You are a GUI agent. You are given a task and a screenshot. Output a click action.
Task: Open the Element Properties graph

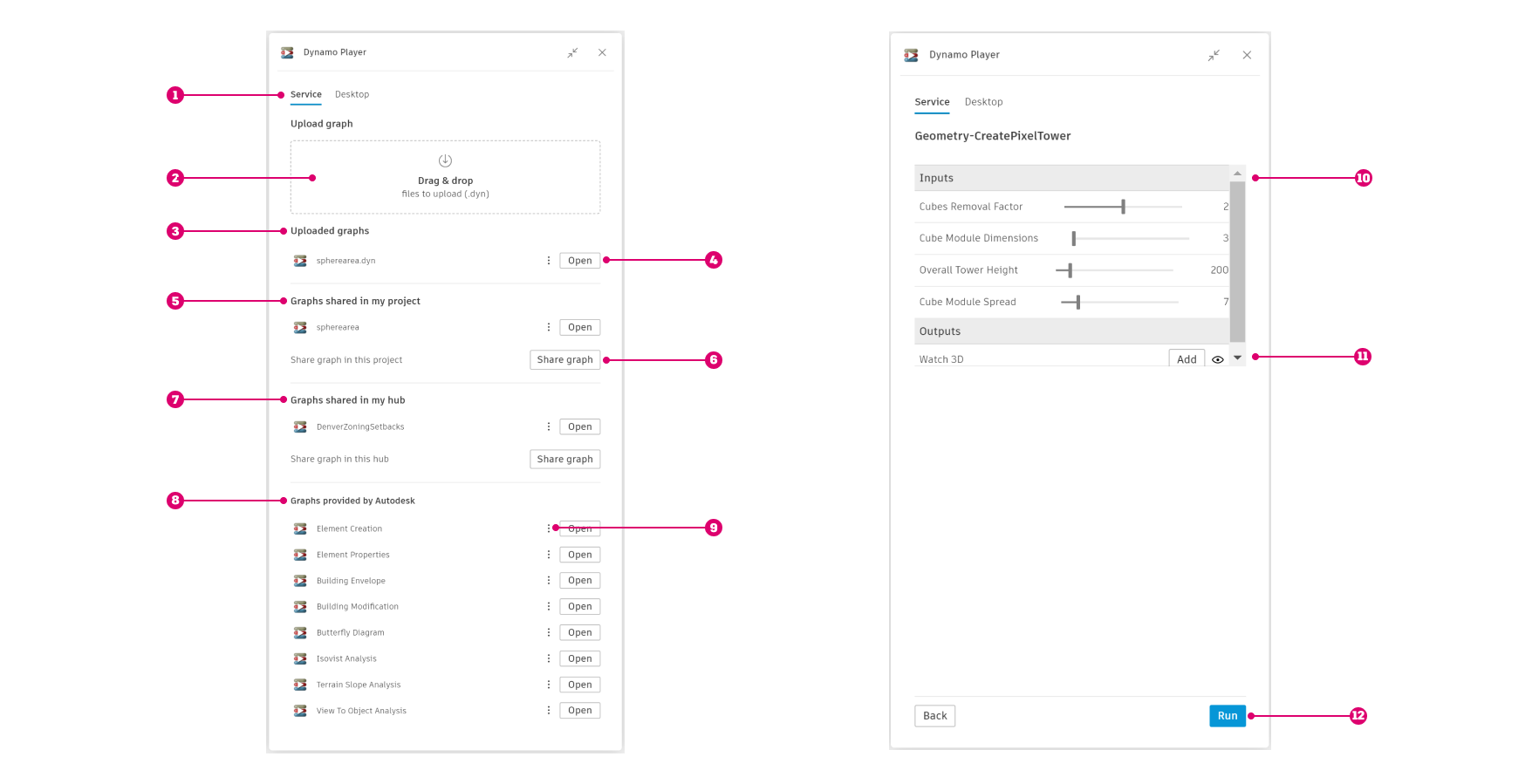point(580,555)
